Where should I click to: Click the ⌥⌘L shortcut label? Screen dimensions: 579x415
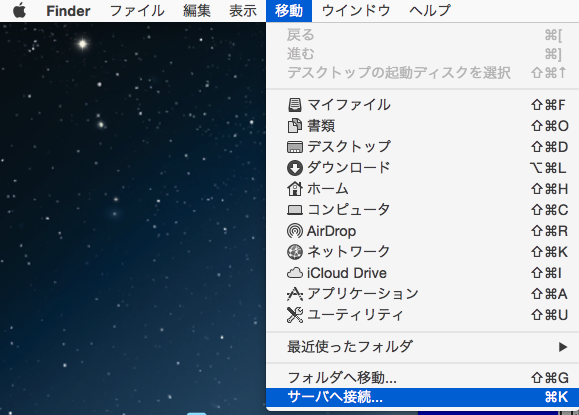(548, 168)
